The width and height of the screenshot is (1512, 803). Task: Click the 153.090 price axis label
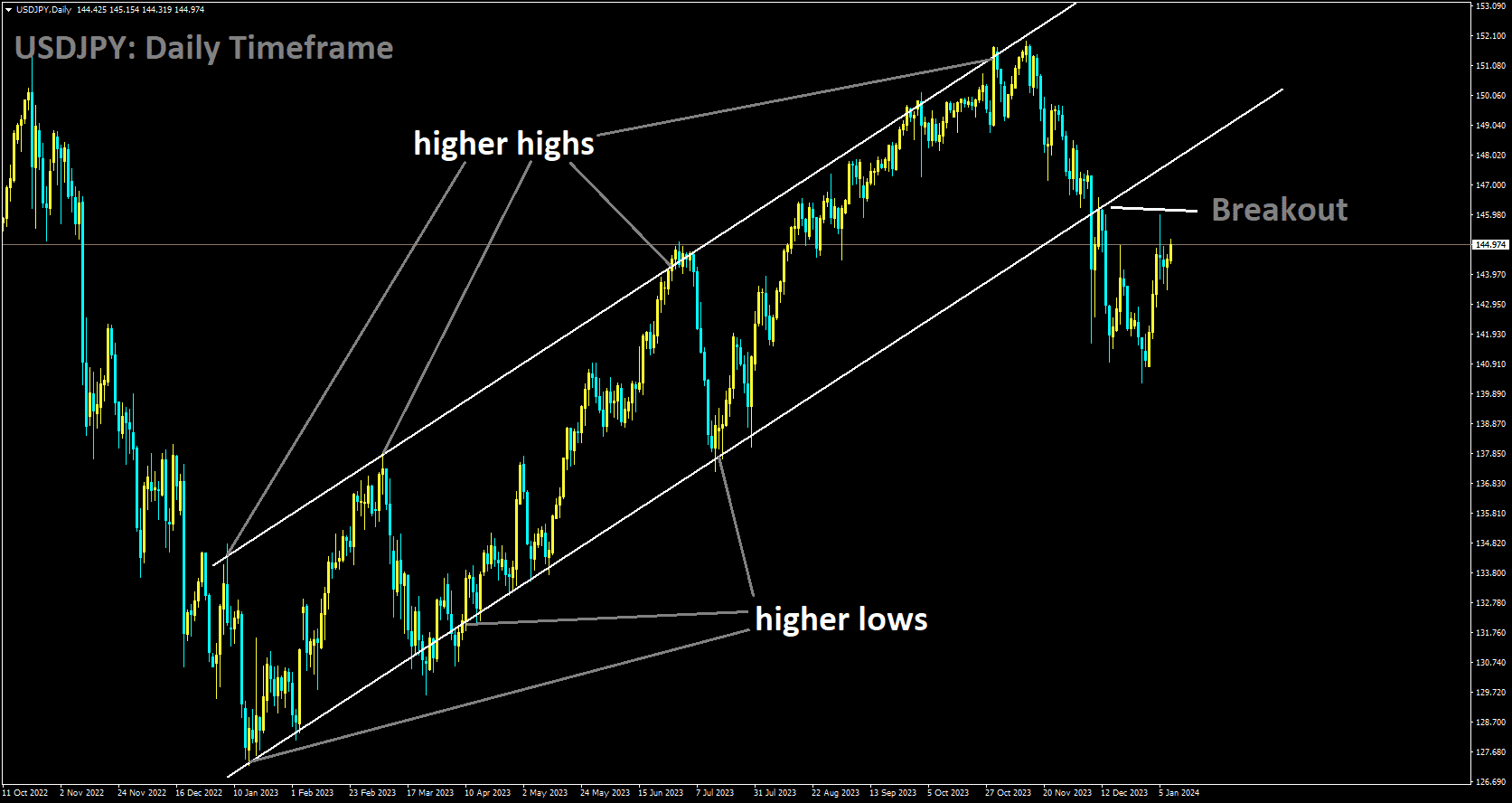(1490, 6)
